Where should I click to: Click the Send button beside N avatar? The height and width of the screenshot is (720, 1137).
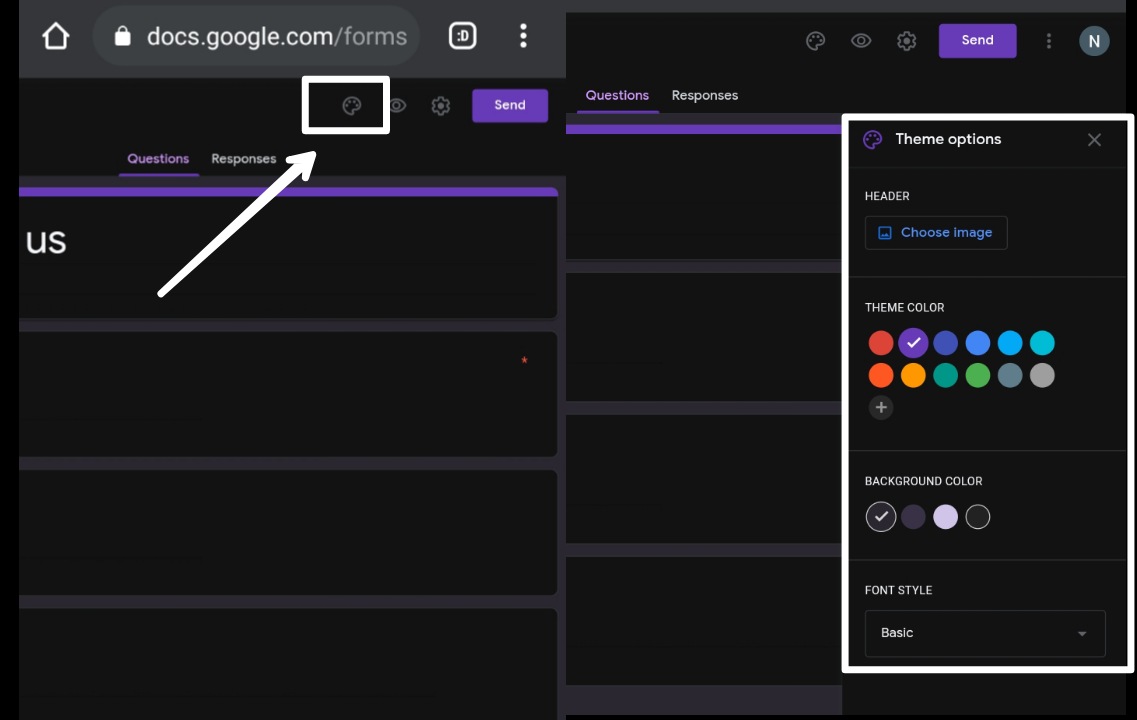coord(977,41)
